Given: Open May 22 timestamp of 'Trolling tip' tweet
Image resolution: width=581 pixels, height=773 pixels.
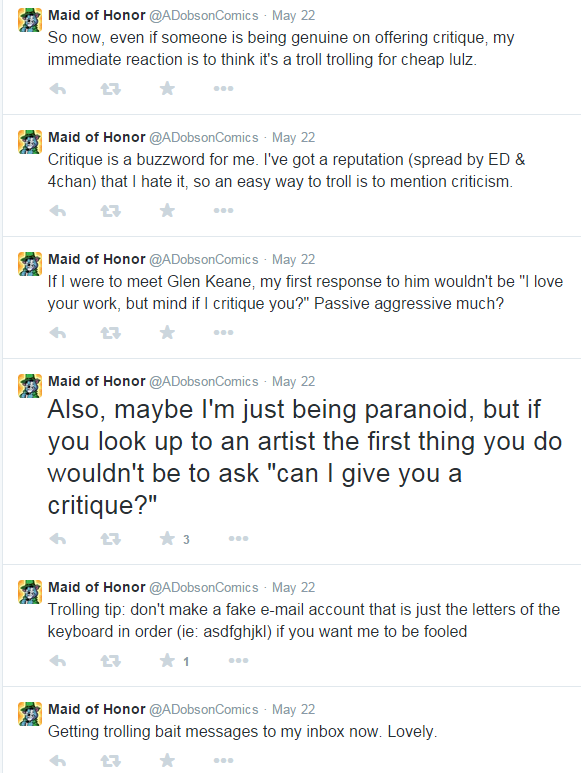Looking at the screenshot, I should coord(293,588).
